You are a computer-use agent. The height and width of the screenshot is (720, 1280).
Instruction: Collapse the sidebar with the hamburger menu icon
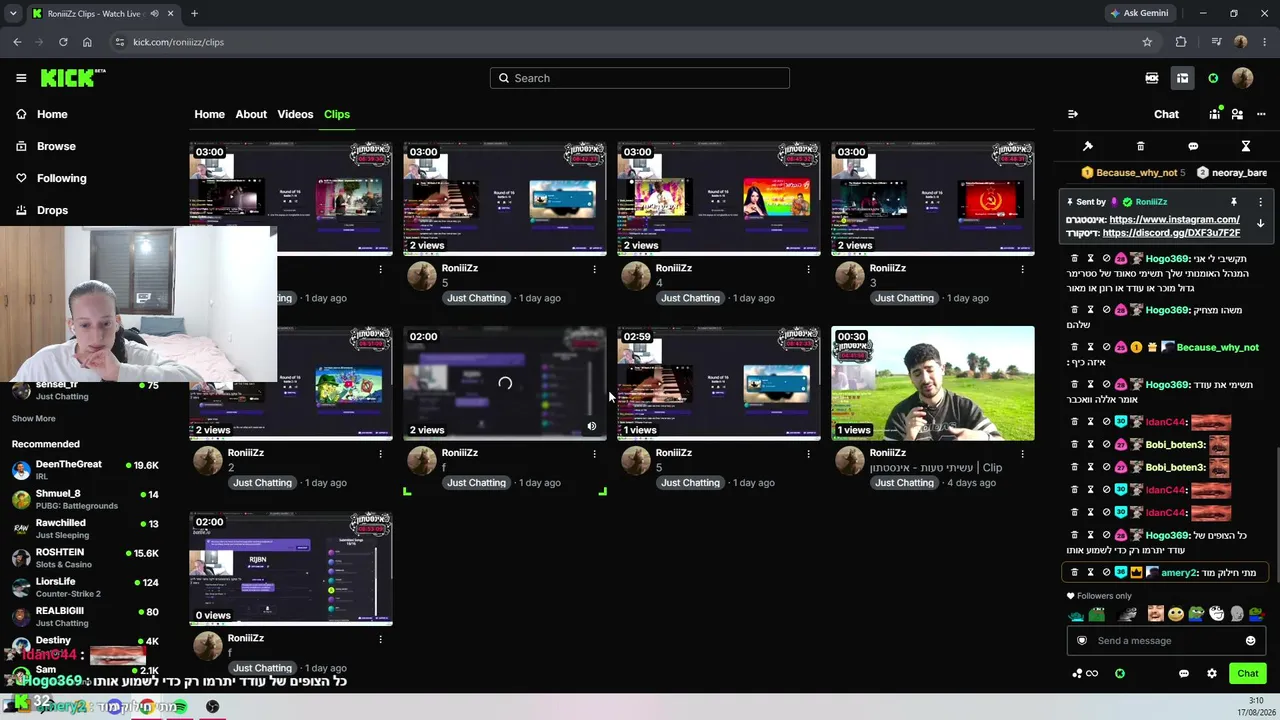[x=21, y=78]
